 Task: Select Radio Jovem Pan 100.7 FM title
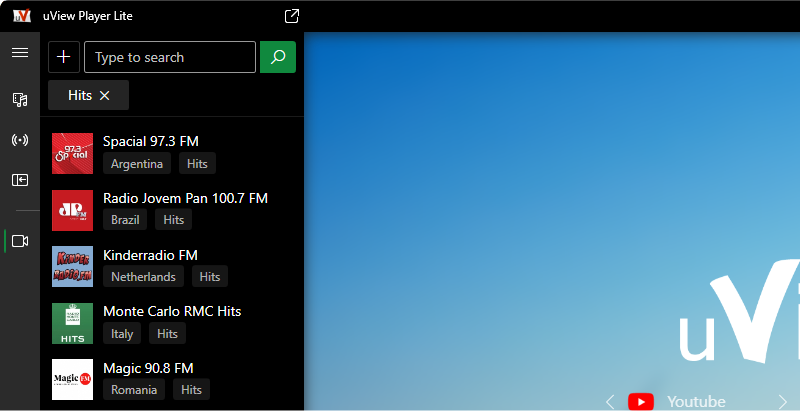click(185, 198)
